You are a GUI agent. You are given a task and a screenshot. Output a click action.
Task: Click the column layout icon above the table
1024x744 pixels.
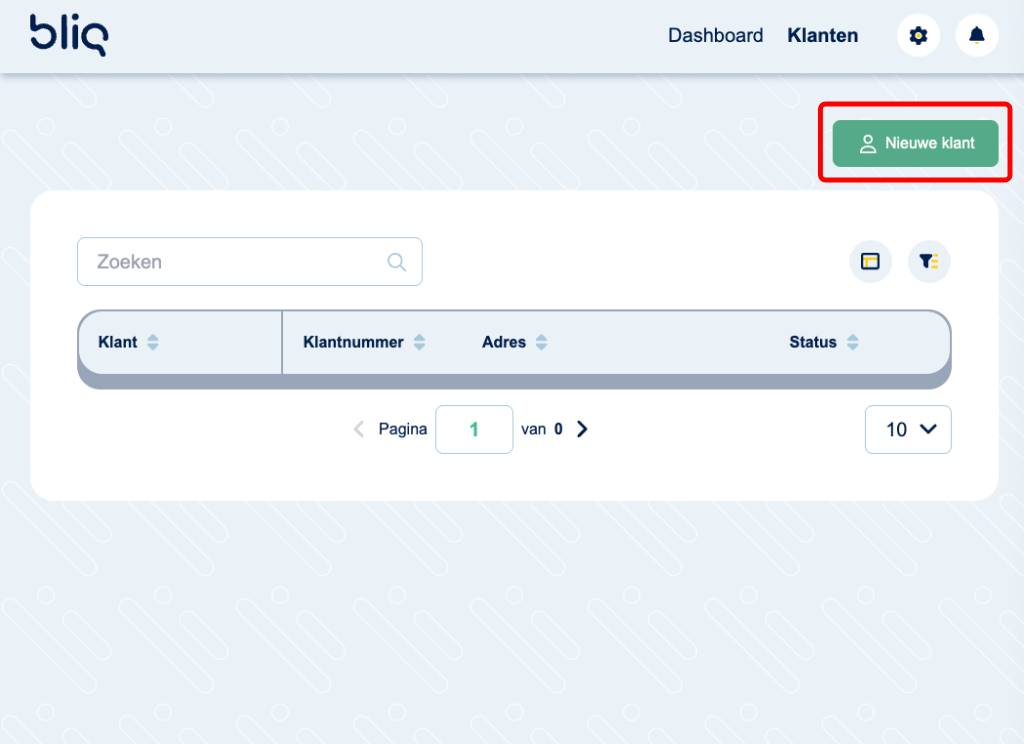tap(870, 262)
